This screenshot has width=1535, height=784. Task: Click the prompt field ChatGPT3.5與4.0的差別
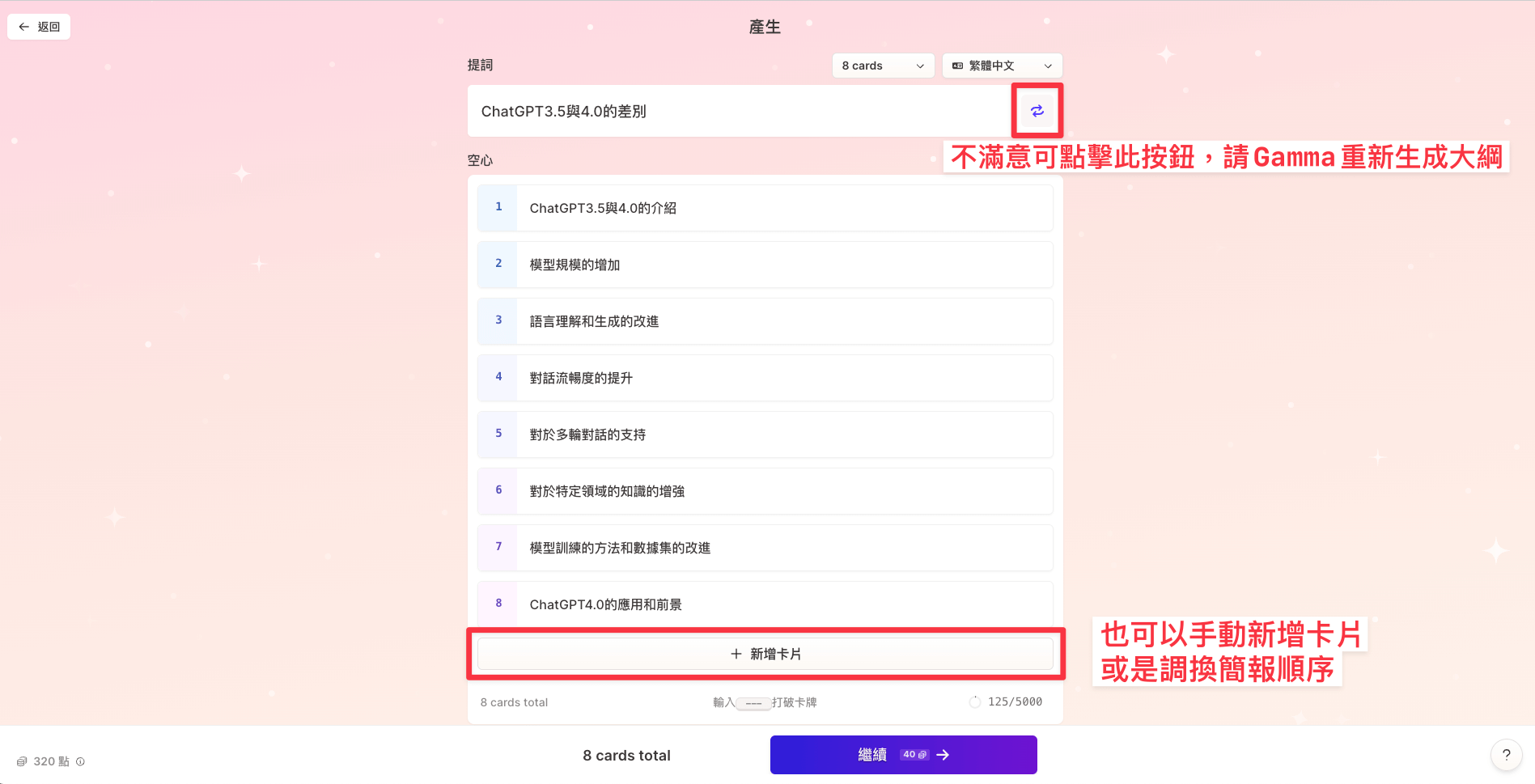tap(736, 112)
